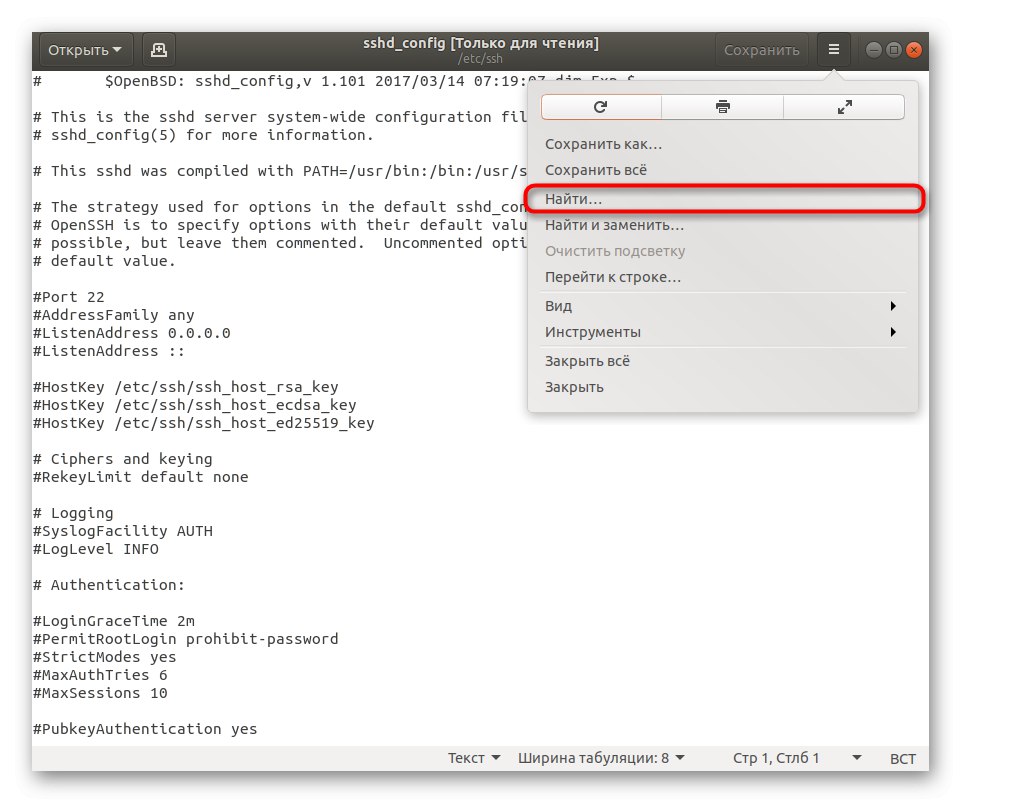
Task: Create a new document with the plus icon
Action: [158, 48]
